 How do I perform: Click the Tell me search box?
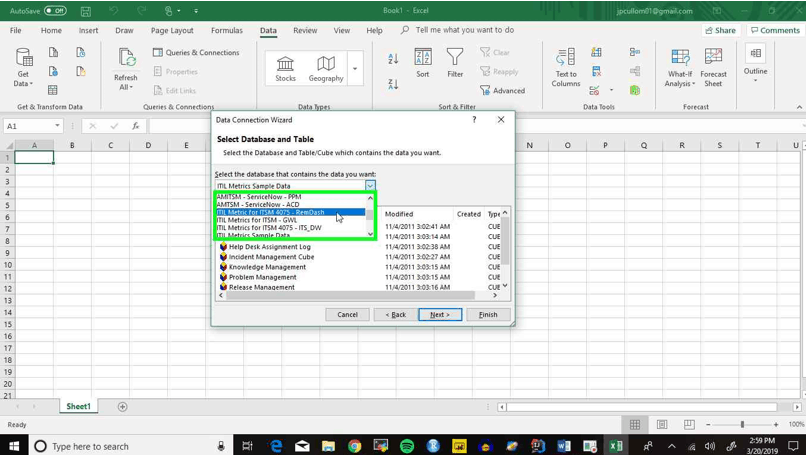pyautogui.click(x=464, y=30)
